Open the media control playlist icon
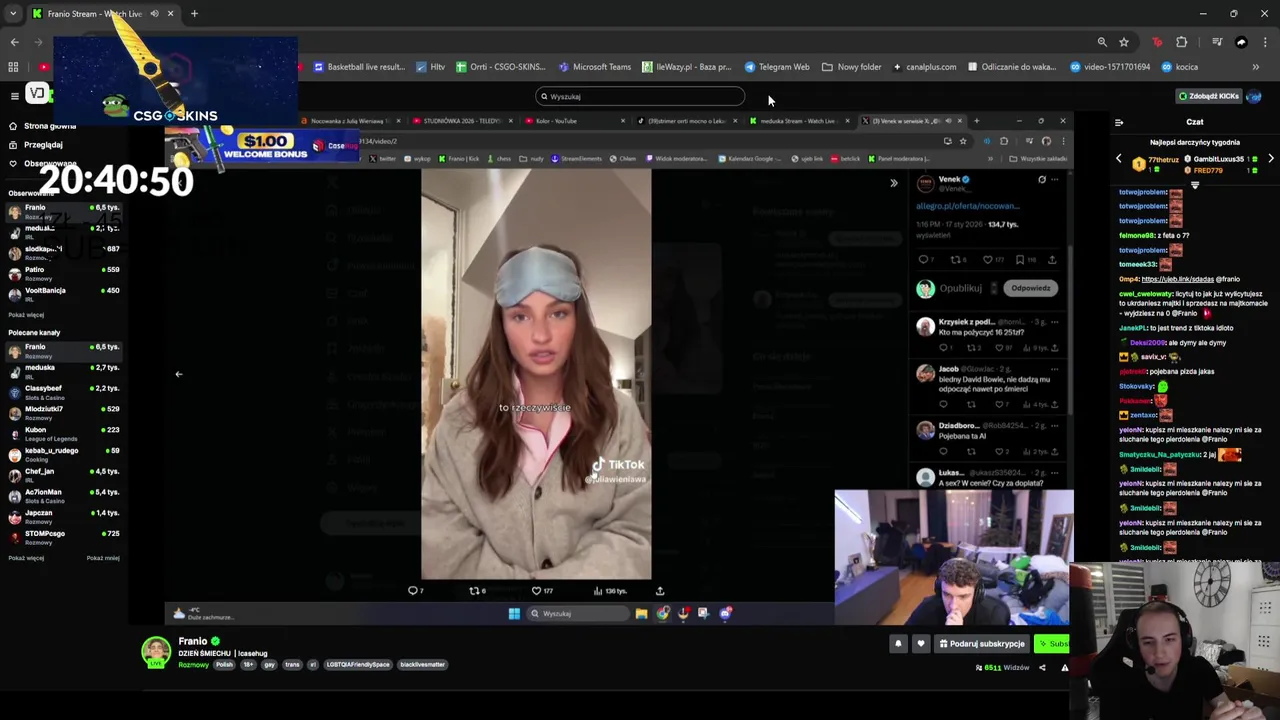Viewport: 1280px width, 720px height. coord(1217,42)
